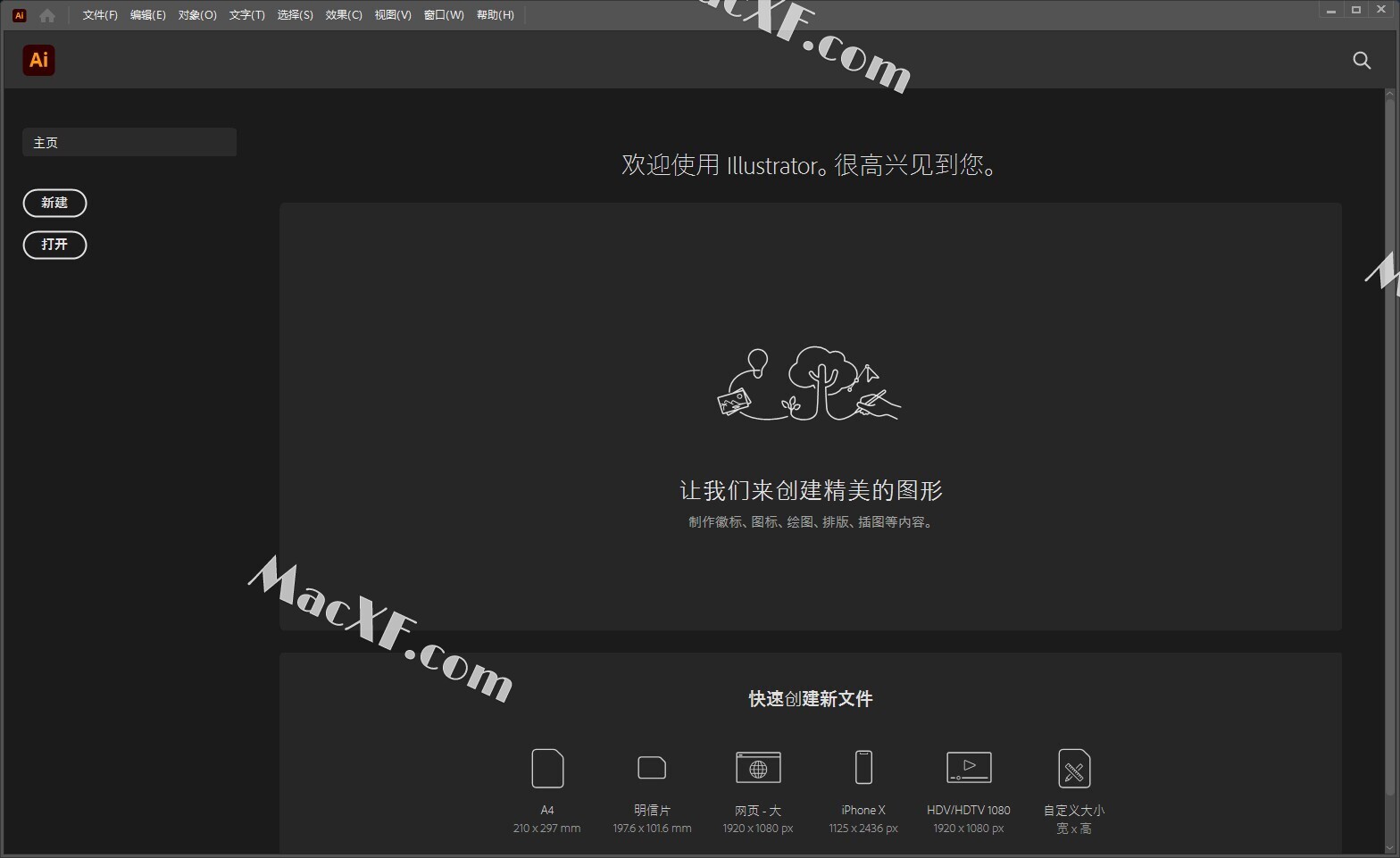Open the 窗口(W) menu
Viewport: 1400px width, 858px height.
444,15
